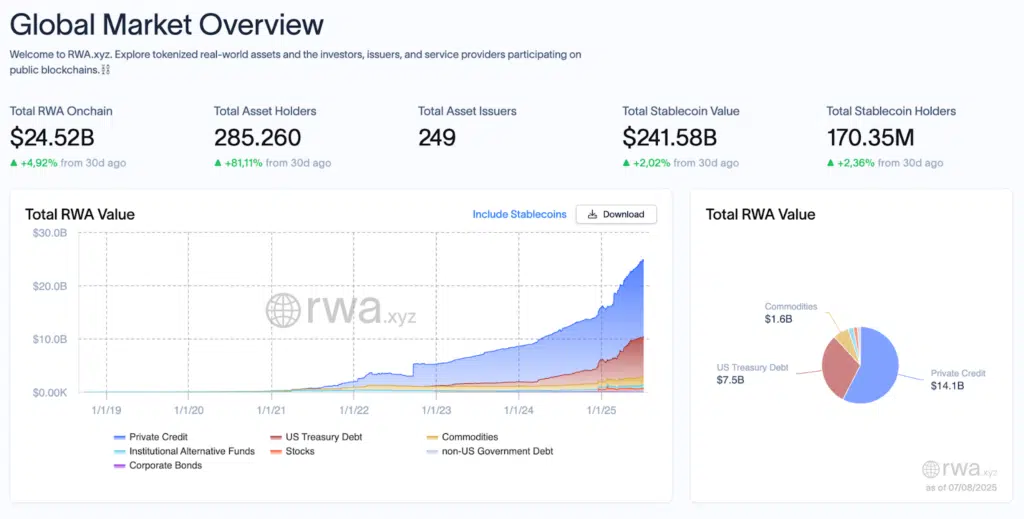1024x519 pixels.
Task: Click the translate icon after welcome text
Action: pos(105,71)
